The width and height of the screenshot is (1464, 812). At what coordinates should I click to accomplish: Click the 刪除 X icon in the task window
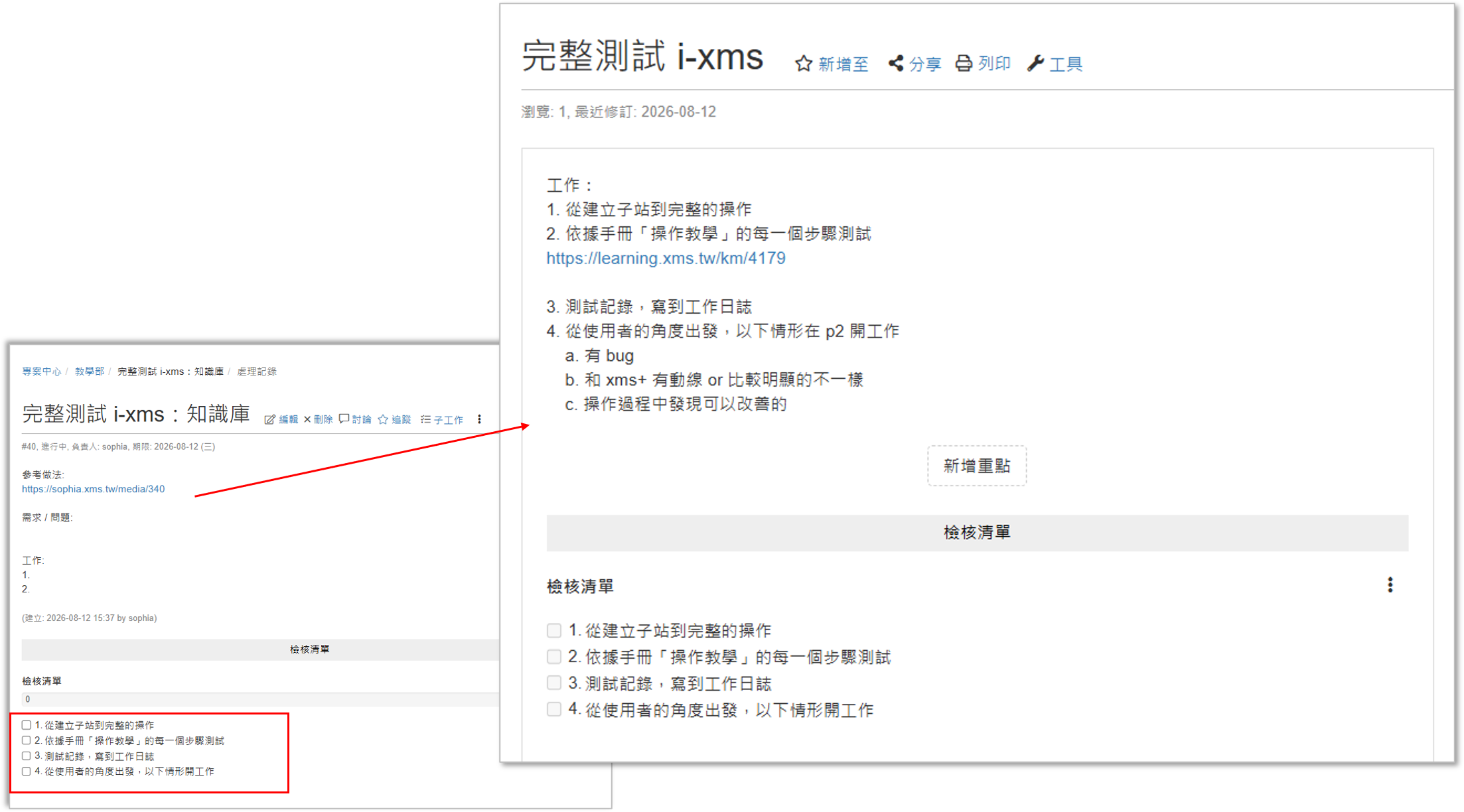pos(307,419)
